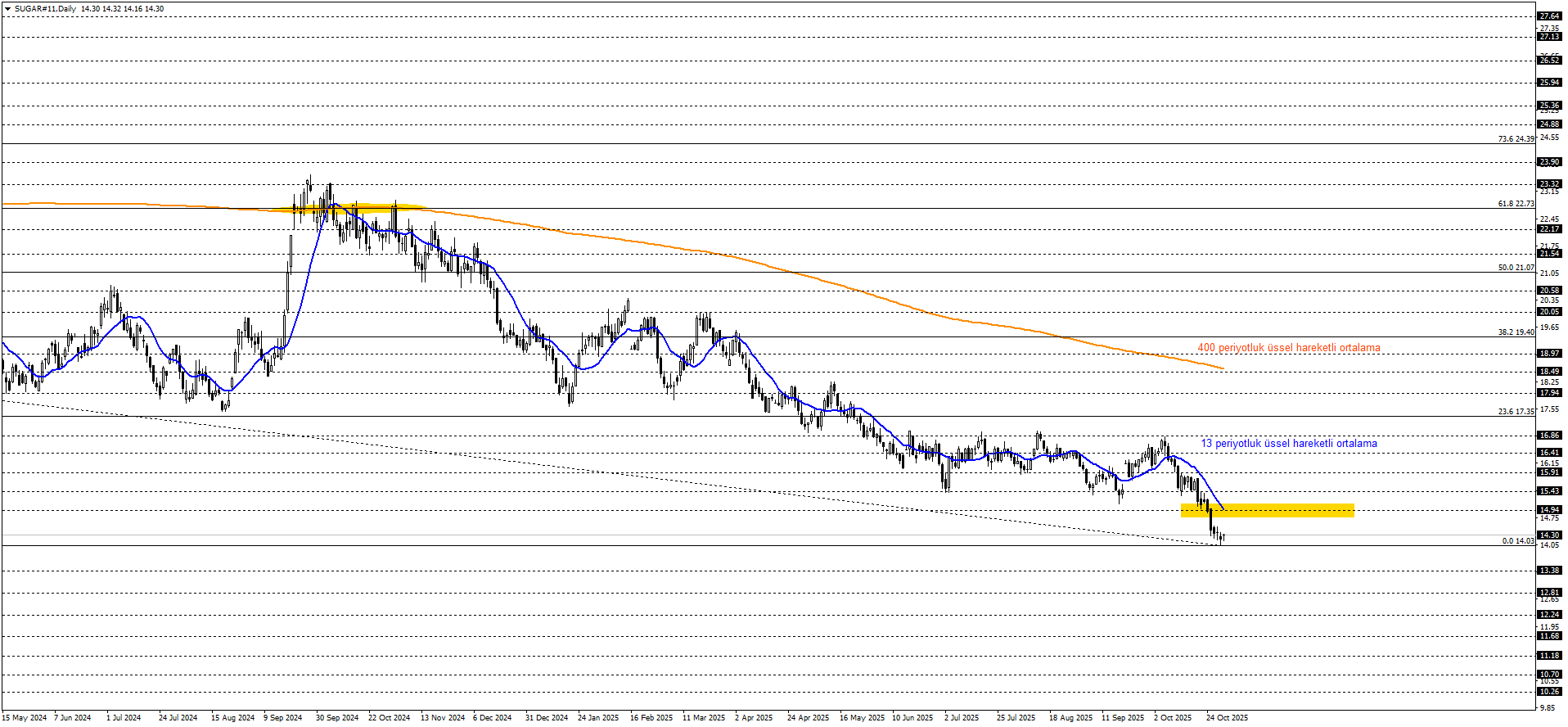Click the 73.6 24.39 Fibonacci level label
1568x727 pixels.
click(x=1516, y=138)
